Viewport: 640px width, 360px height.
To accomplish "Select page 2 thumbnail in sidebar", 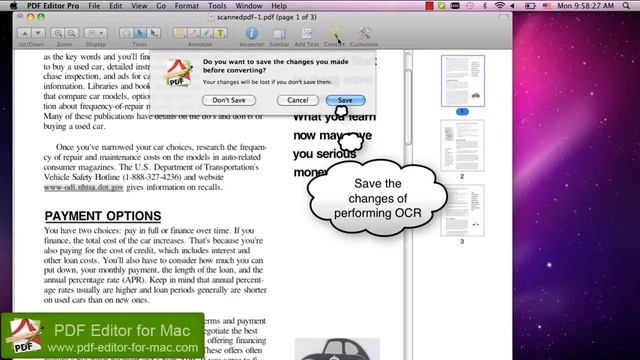I will [x=462, y=145].
